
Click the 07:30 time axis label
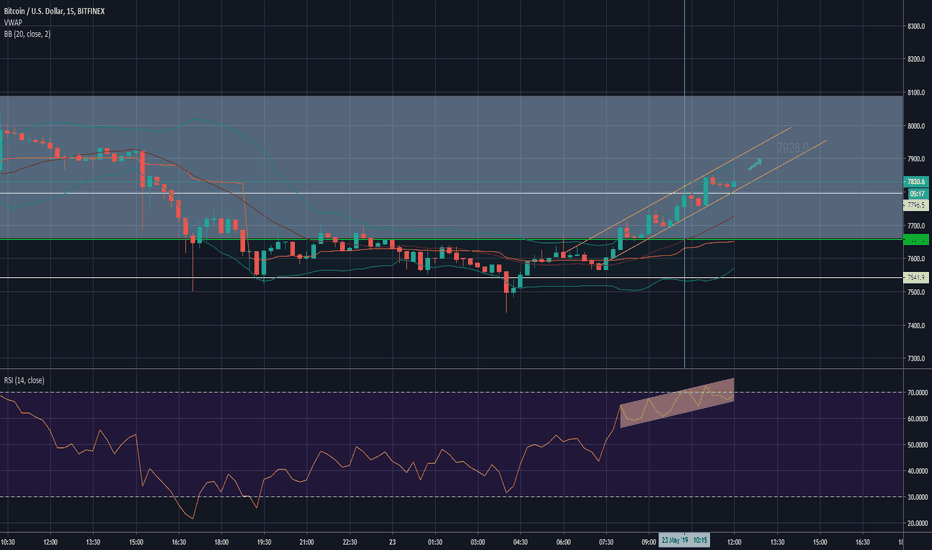click(606, 542)
